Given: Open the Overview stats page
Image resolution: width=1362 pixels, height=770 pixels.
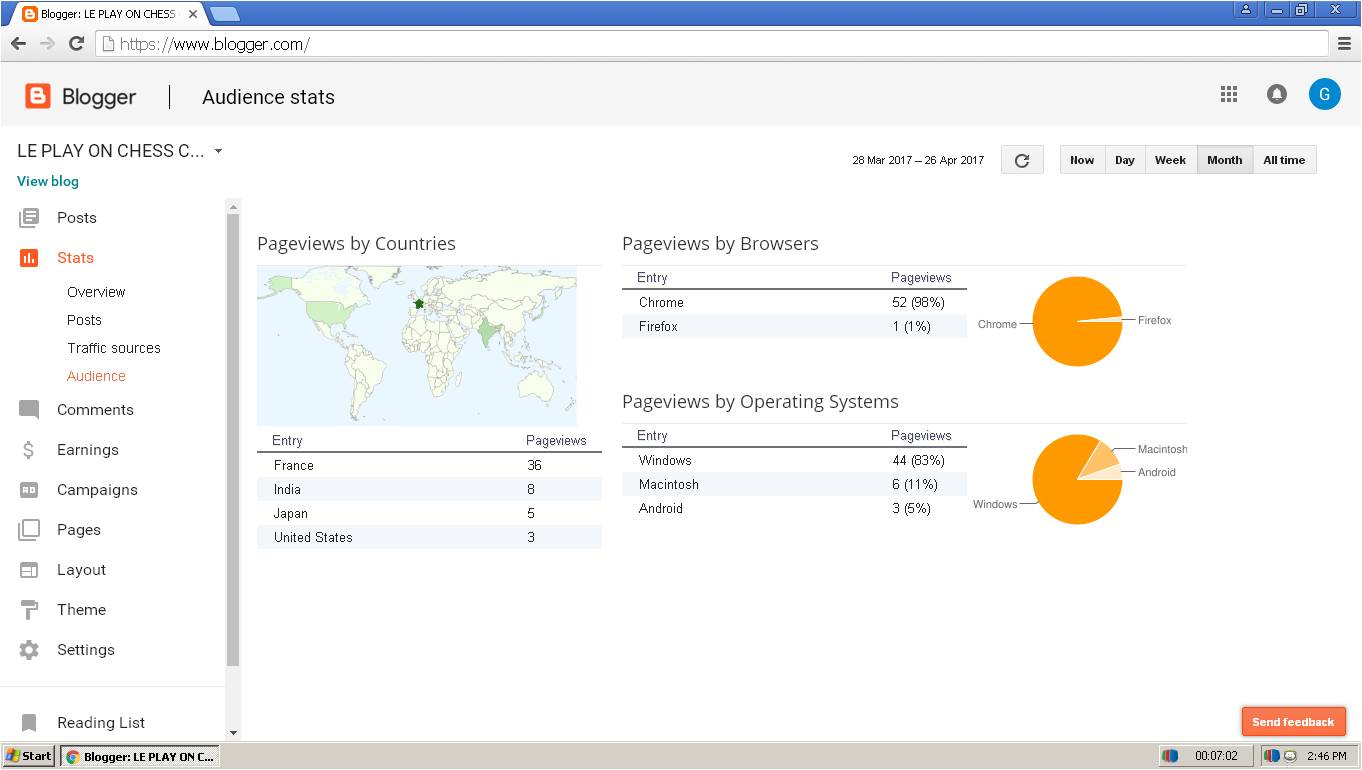Looking at the screenshot, I should click(96, 292).
